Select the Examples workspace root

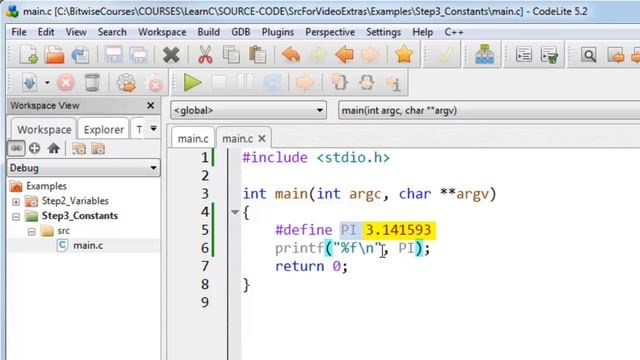(46, 186)
